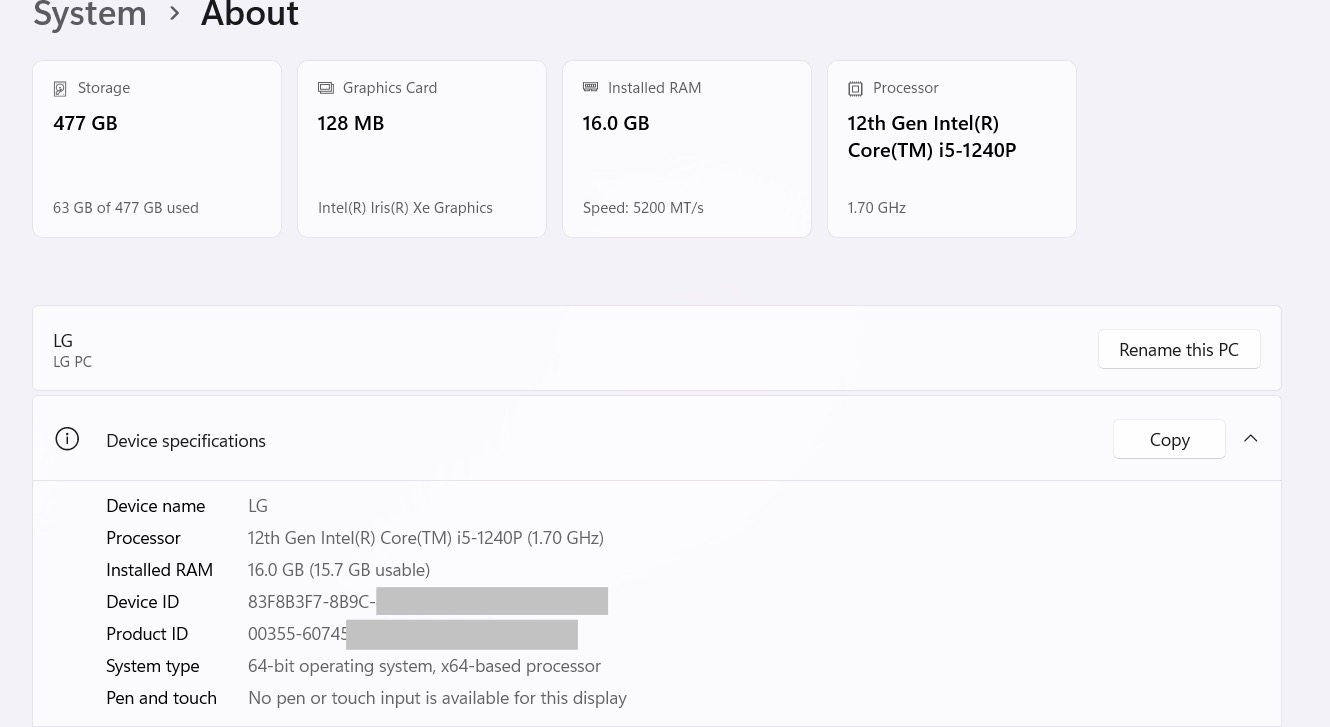
Task: Click the Graphics Card icon
Action: [x=326, y=88]
